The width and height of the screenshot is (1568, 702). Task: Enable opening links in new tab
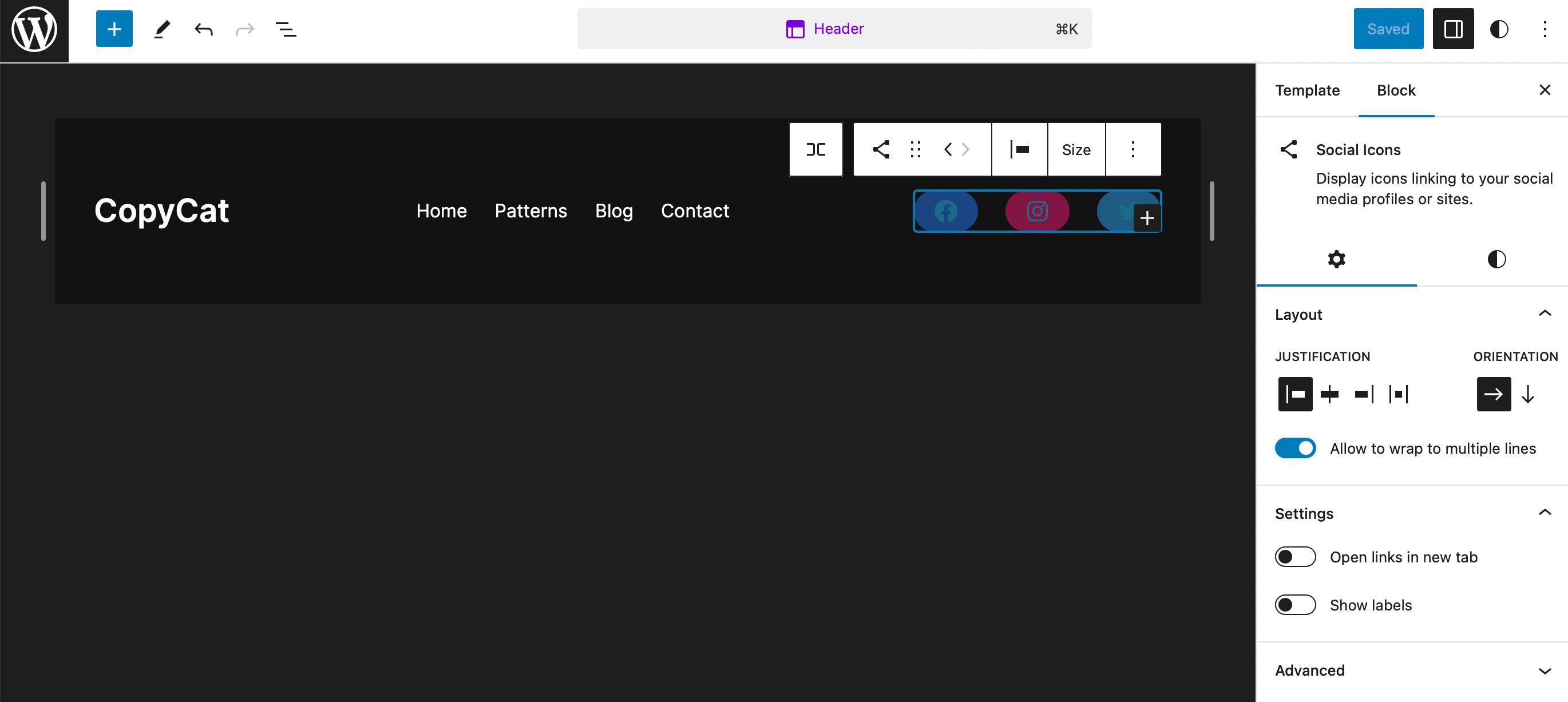[1295, 557]
